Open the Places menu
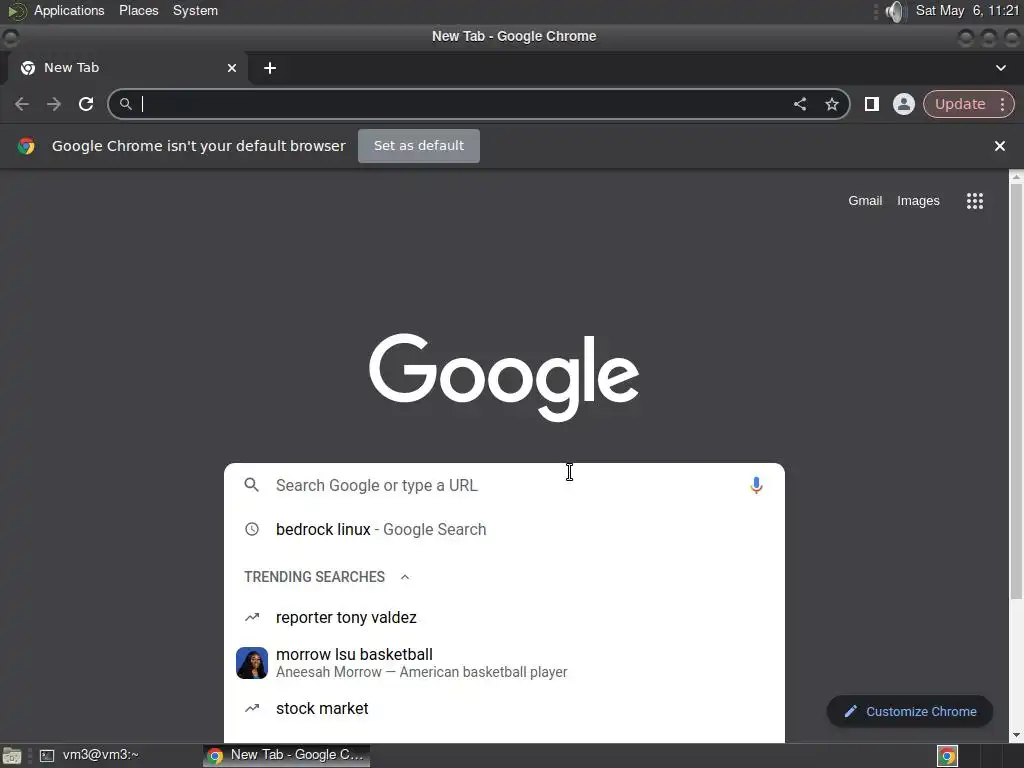Screen dimensions: 1024x768 pyautogui.click(x=138, y=10)
